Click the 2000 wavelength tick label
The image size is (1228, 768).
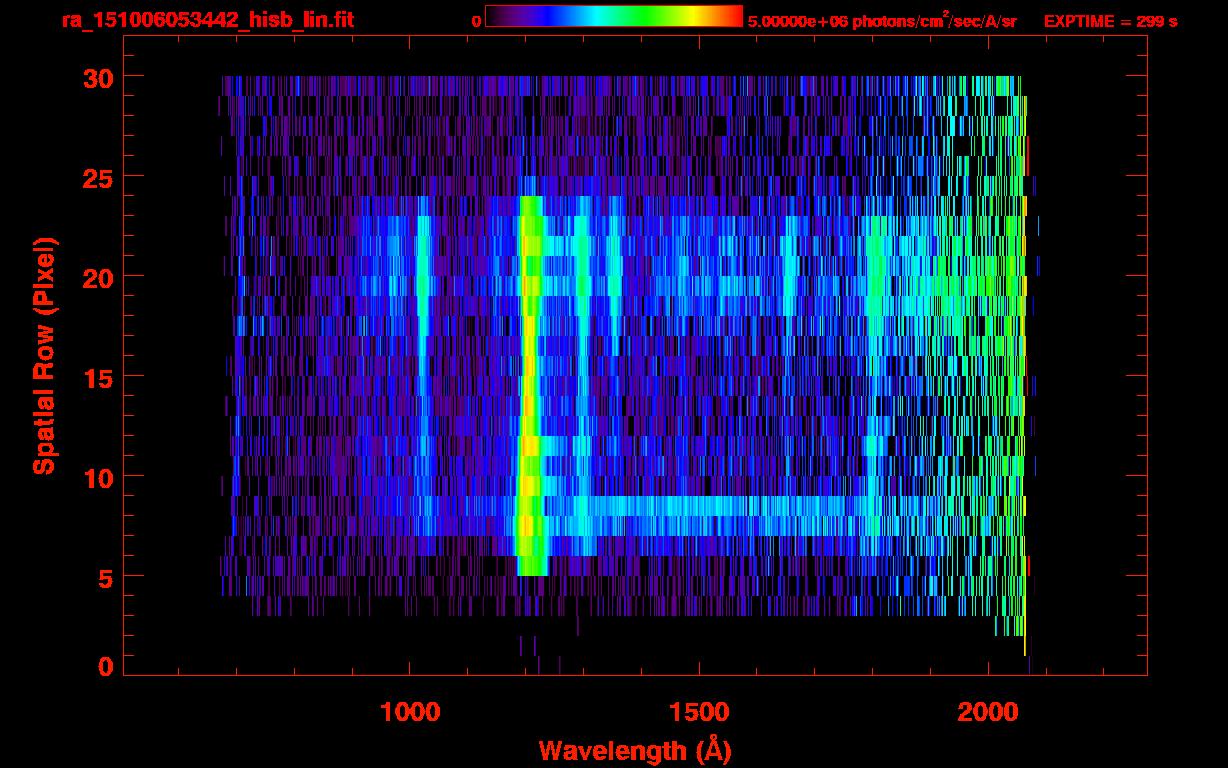pos(988,712)
